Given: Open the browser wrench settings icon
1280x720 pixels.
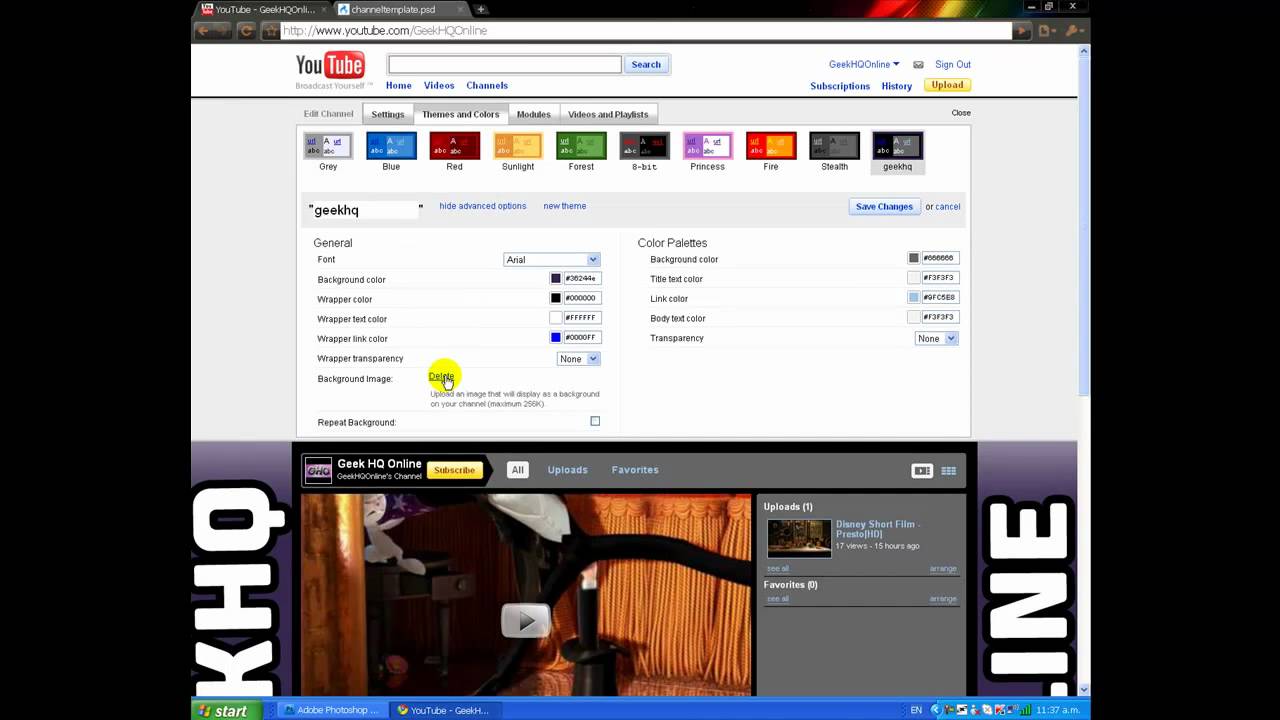Looking at the screenshot, I should [1072, 31].
